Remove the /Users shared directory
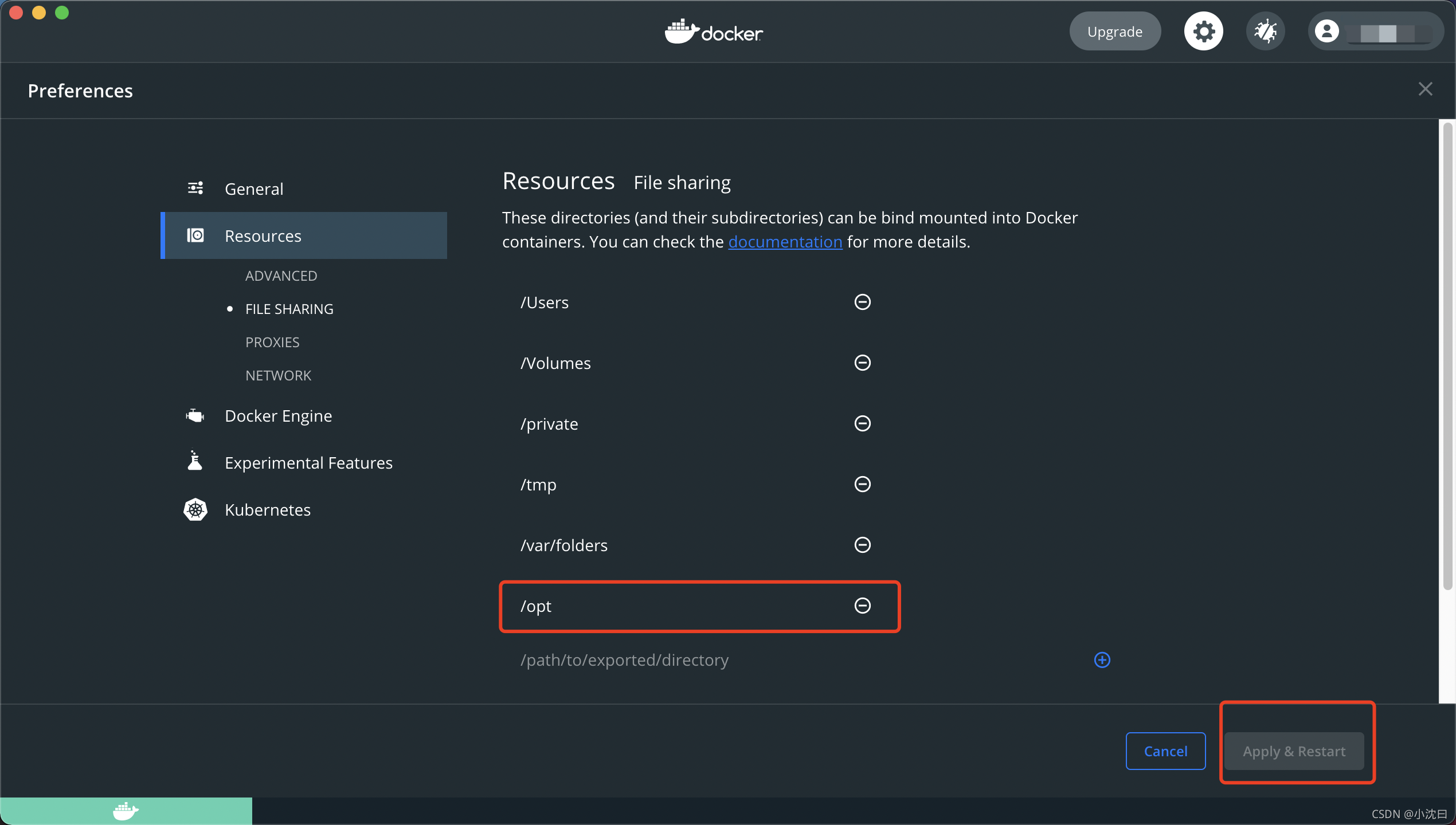Screen dimensions: 1456x825 click(862, 302)
